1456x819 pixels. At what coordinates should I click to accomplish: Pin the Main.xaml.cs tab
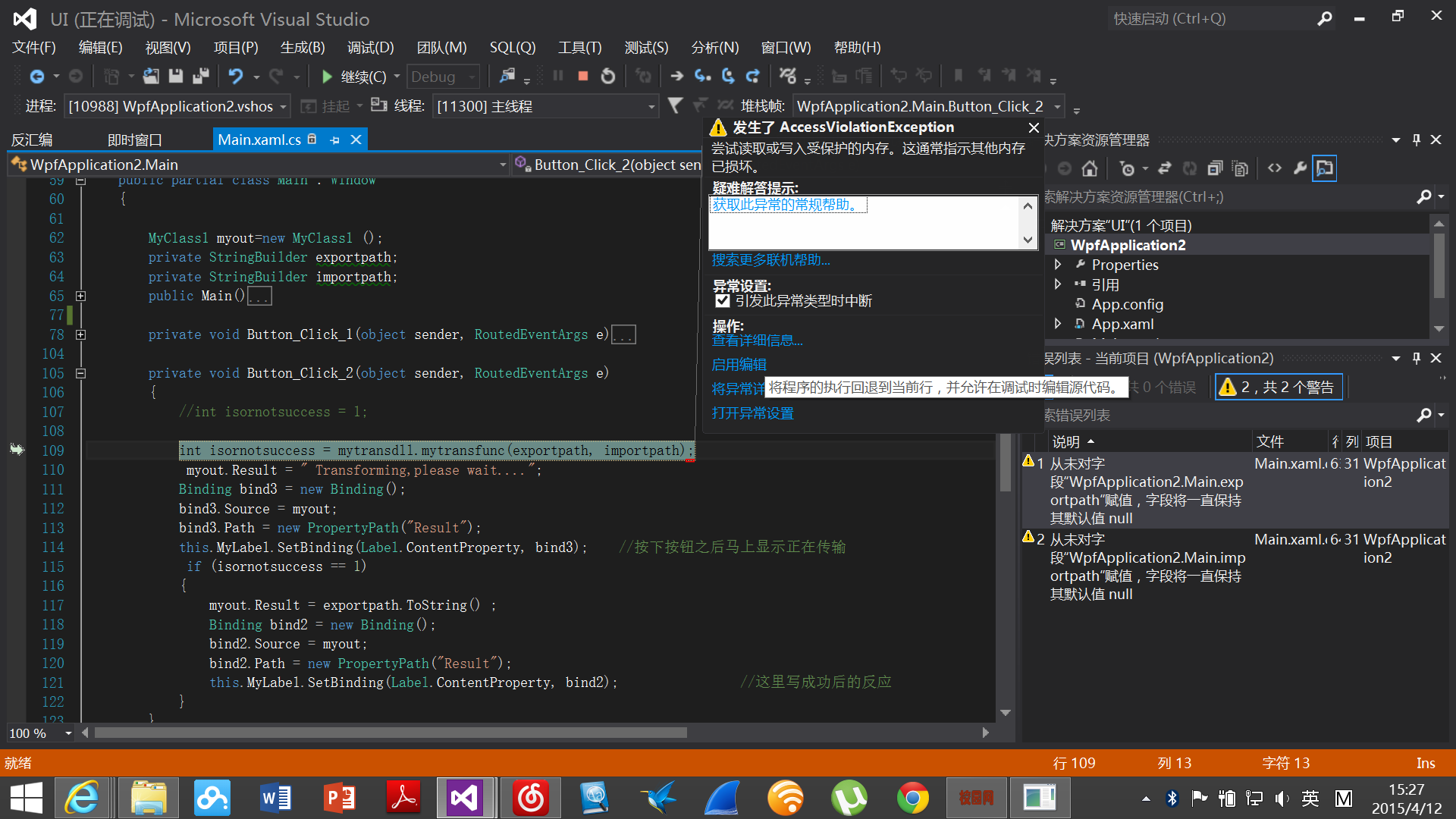[x=334, y=140]
